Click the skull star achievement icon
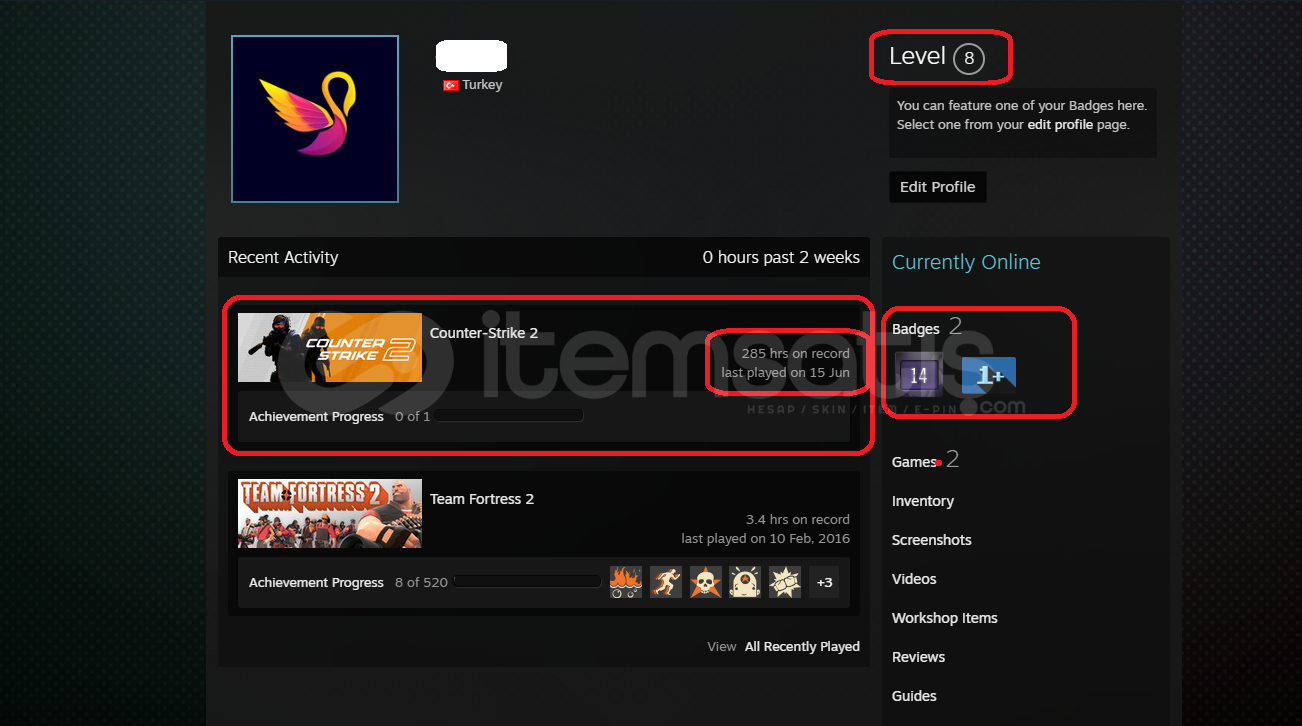 pyautogui.click(x=706, y=582)
